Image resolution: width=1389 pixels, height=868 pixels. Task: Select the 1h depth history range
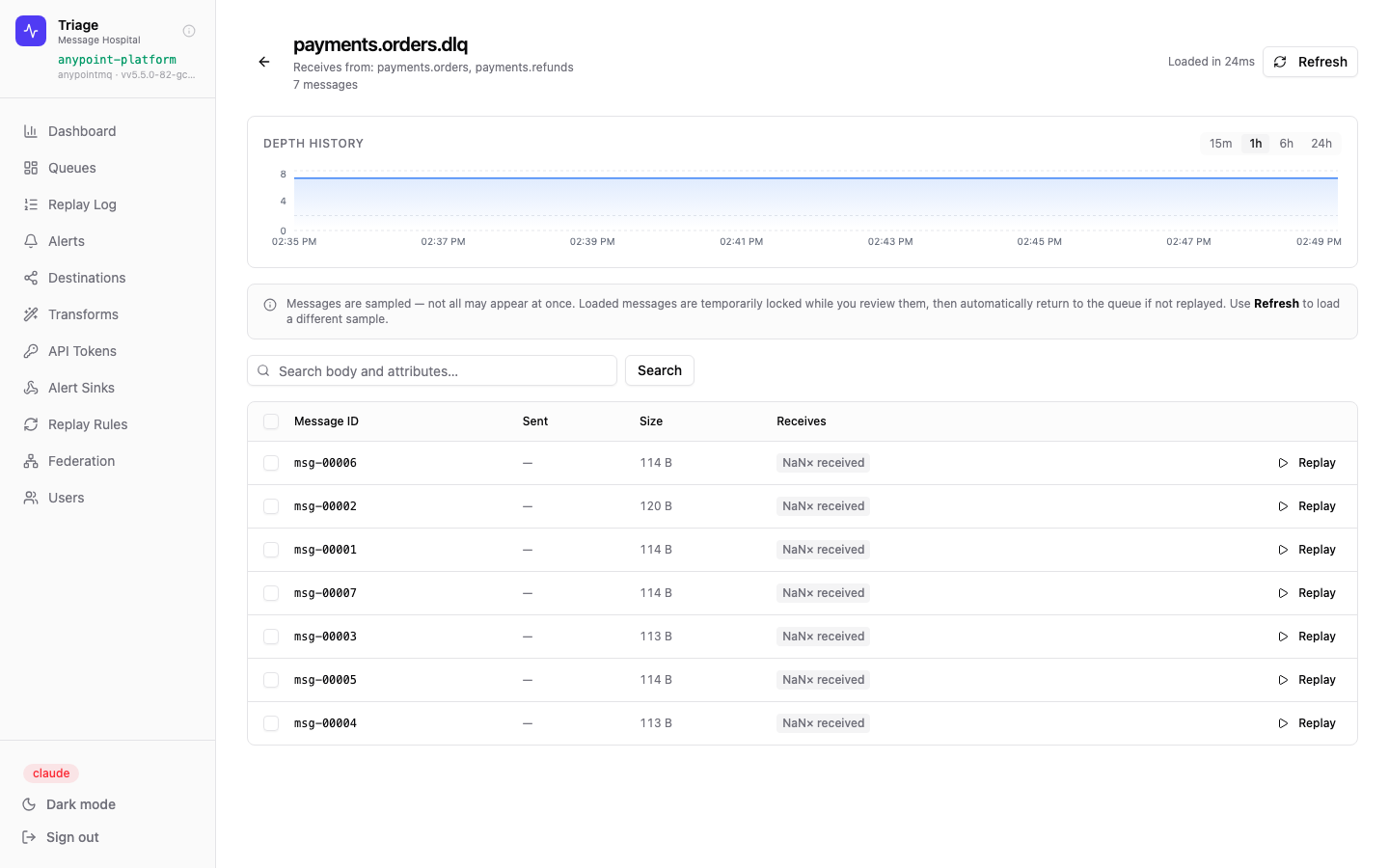[1255, 144]
